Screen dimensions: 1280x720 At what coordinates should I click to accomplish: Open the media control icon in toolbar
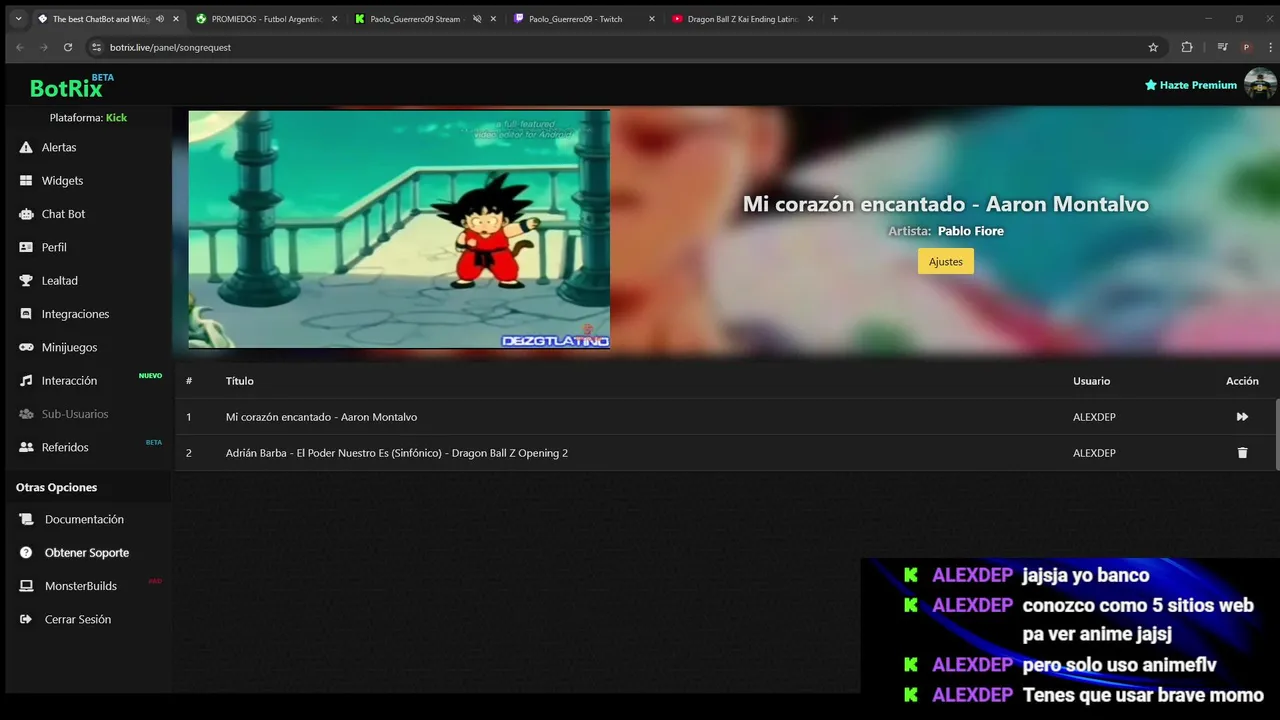click(x=1222, y=47)
